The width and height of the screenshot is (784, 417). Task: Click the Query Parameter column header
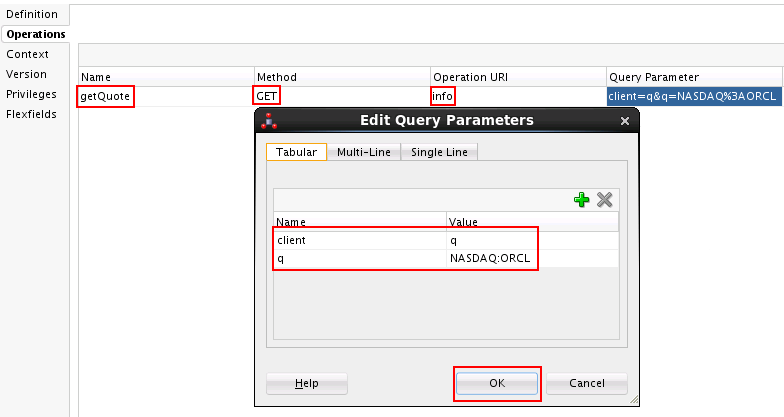(694, 77)
